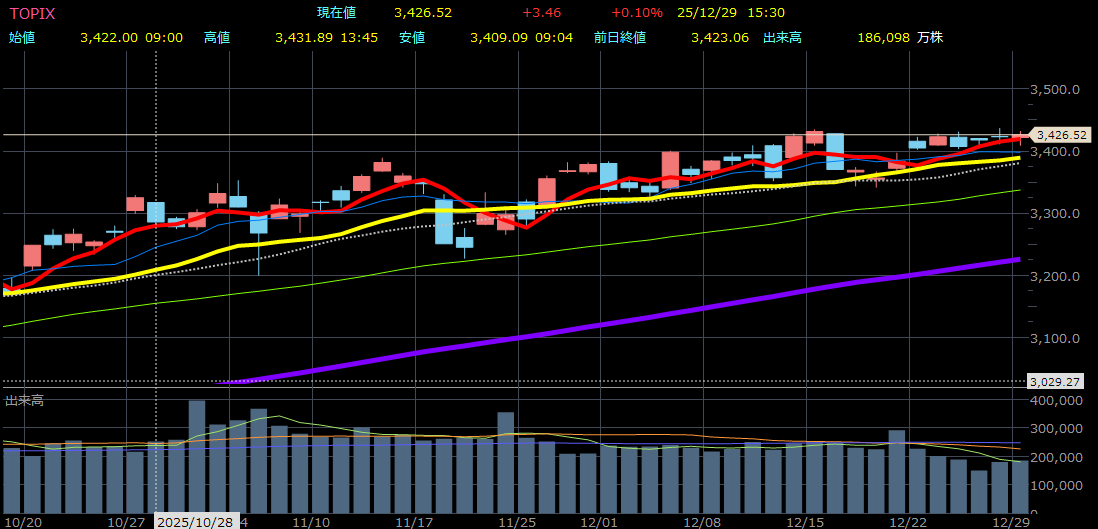Viewport: 1098px width, 529px height.
Task: Click the 12/15 date label on the time axis
Action: 805,522
